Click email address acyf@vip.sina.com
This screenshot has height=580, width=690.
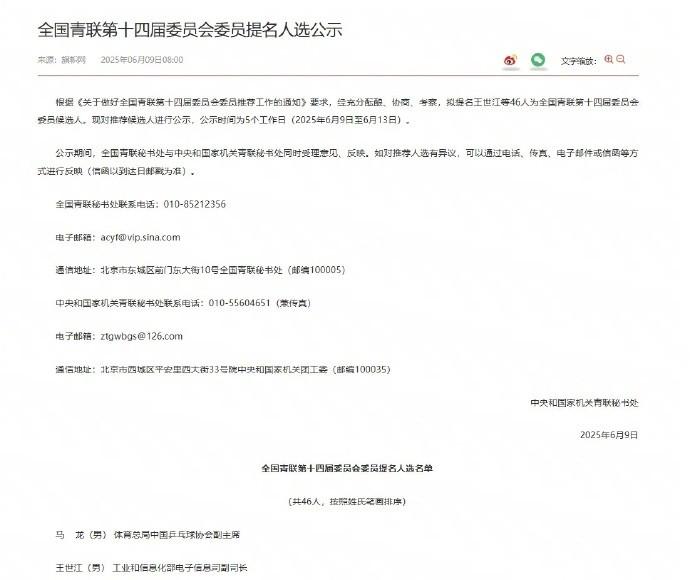pos(140,238)
